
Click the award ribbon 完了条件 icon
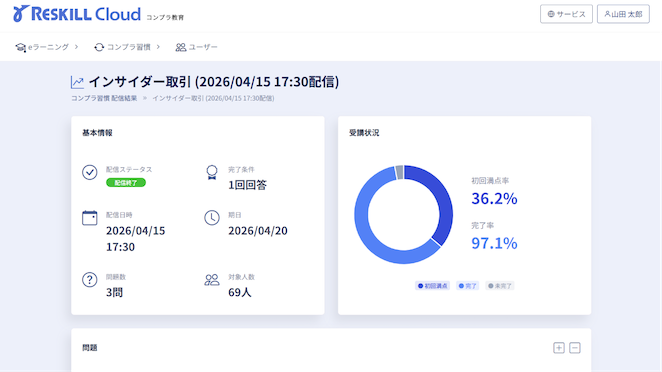coord(212,172)
